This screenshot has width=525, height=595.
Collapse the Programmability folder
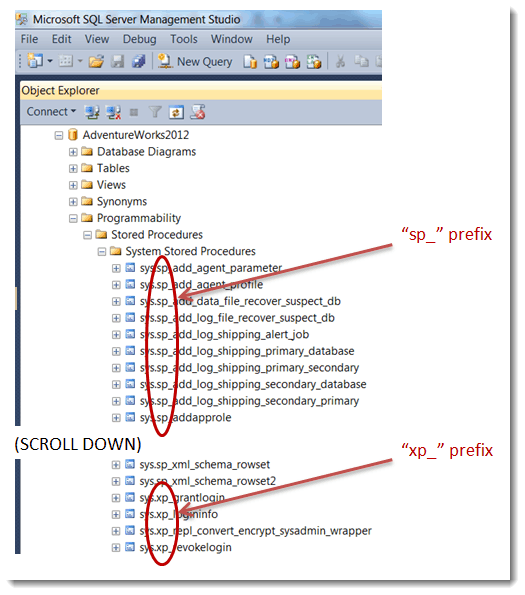[73, 219]
